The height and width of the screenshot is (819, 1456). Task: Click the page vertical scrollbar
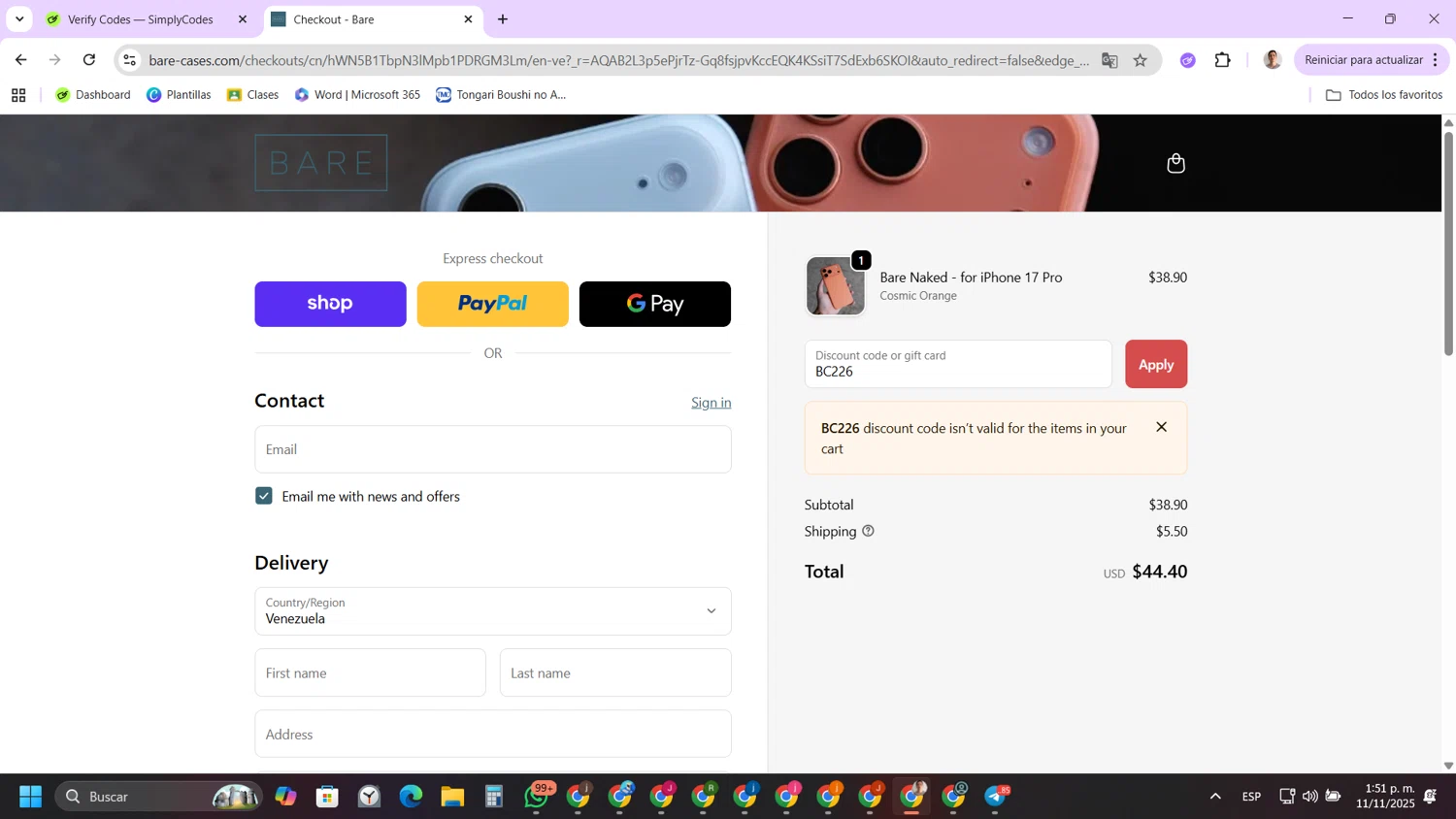[1448, 243]
